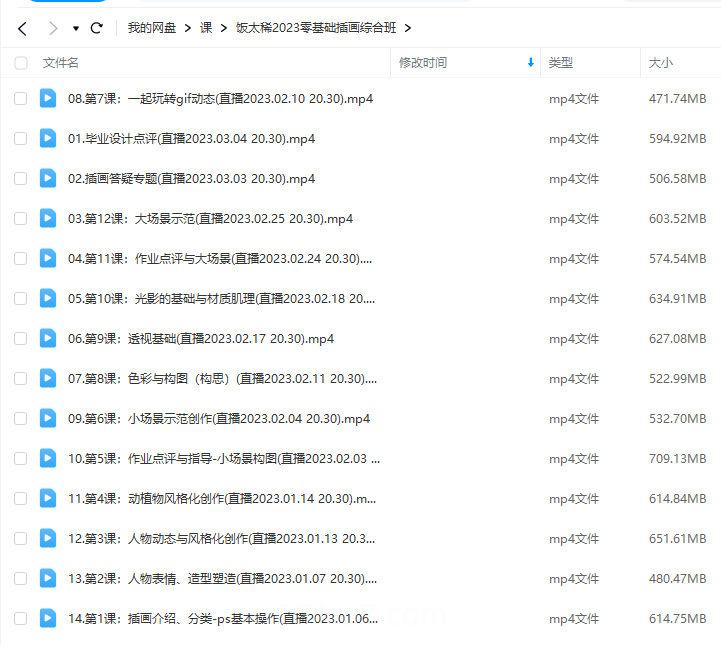Toggle sort direction arrow on 修改时间 column

point(530,63)
